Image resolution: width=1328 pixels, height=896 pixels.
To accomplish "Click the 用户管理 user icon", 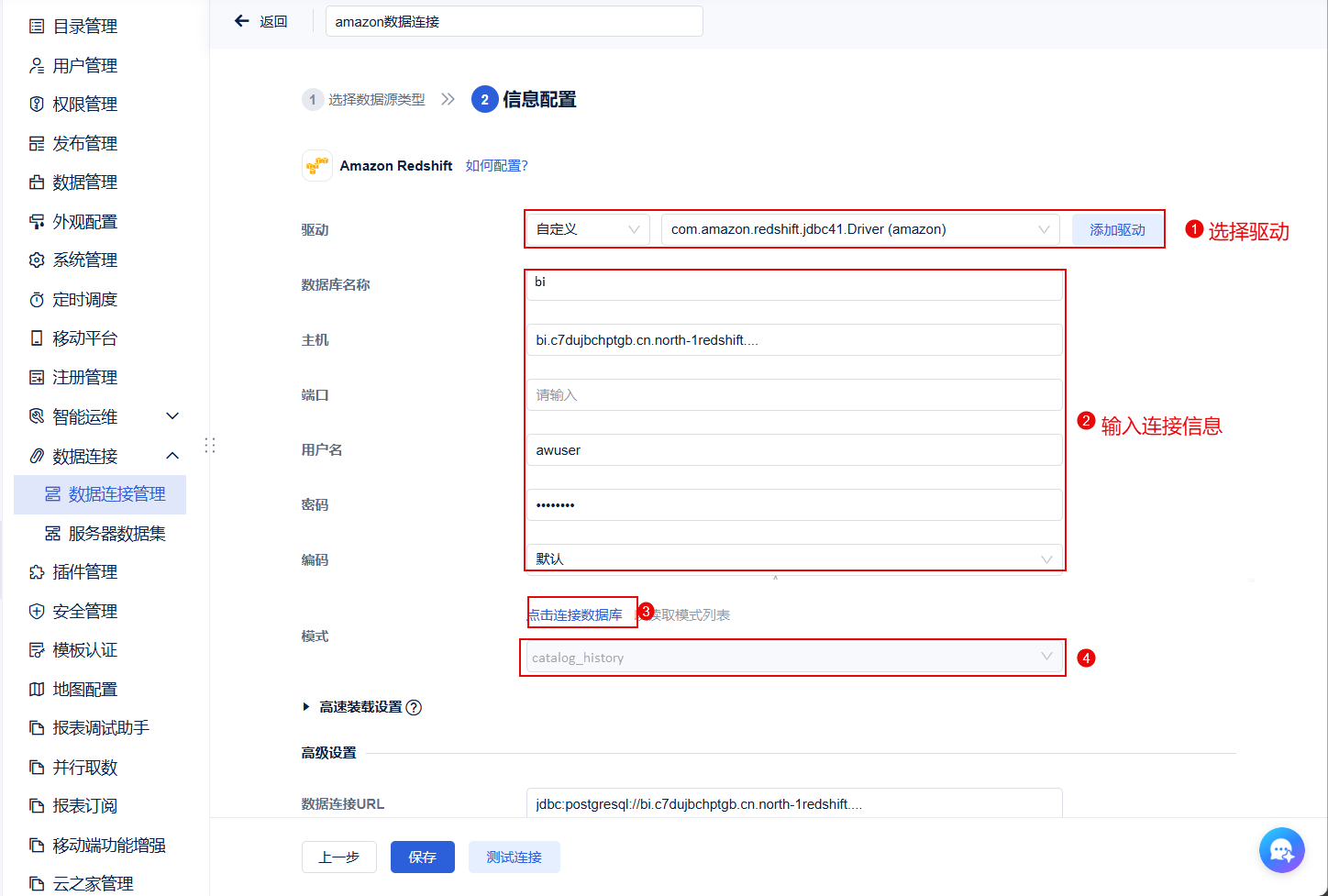I will coord(37,65).
